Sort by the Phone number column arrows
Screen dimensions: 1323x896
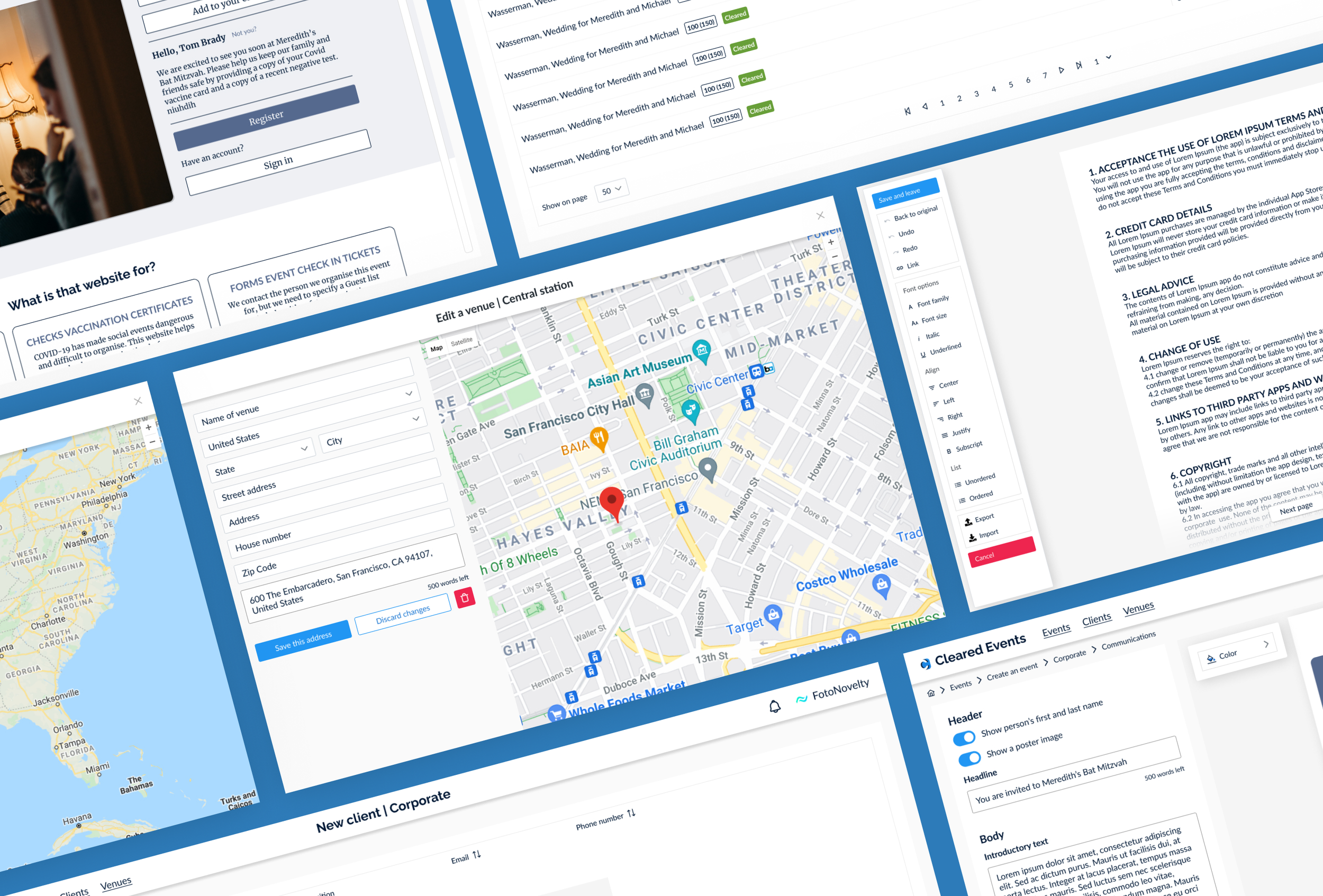pyautogui.click(x=631, y=813)
